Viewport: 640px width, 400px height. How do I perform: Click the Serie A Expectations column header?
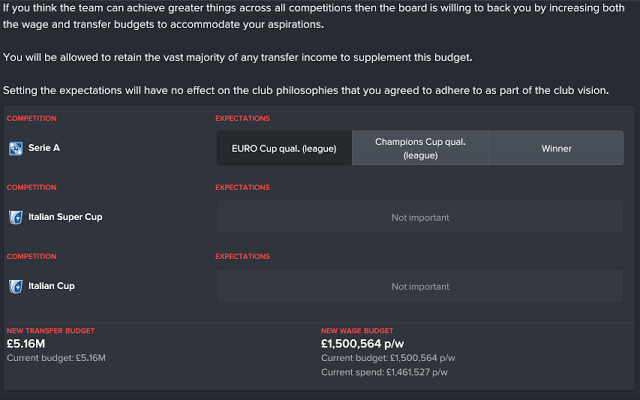click(x=242, y=118)
